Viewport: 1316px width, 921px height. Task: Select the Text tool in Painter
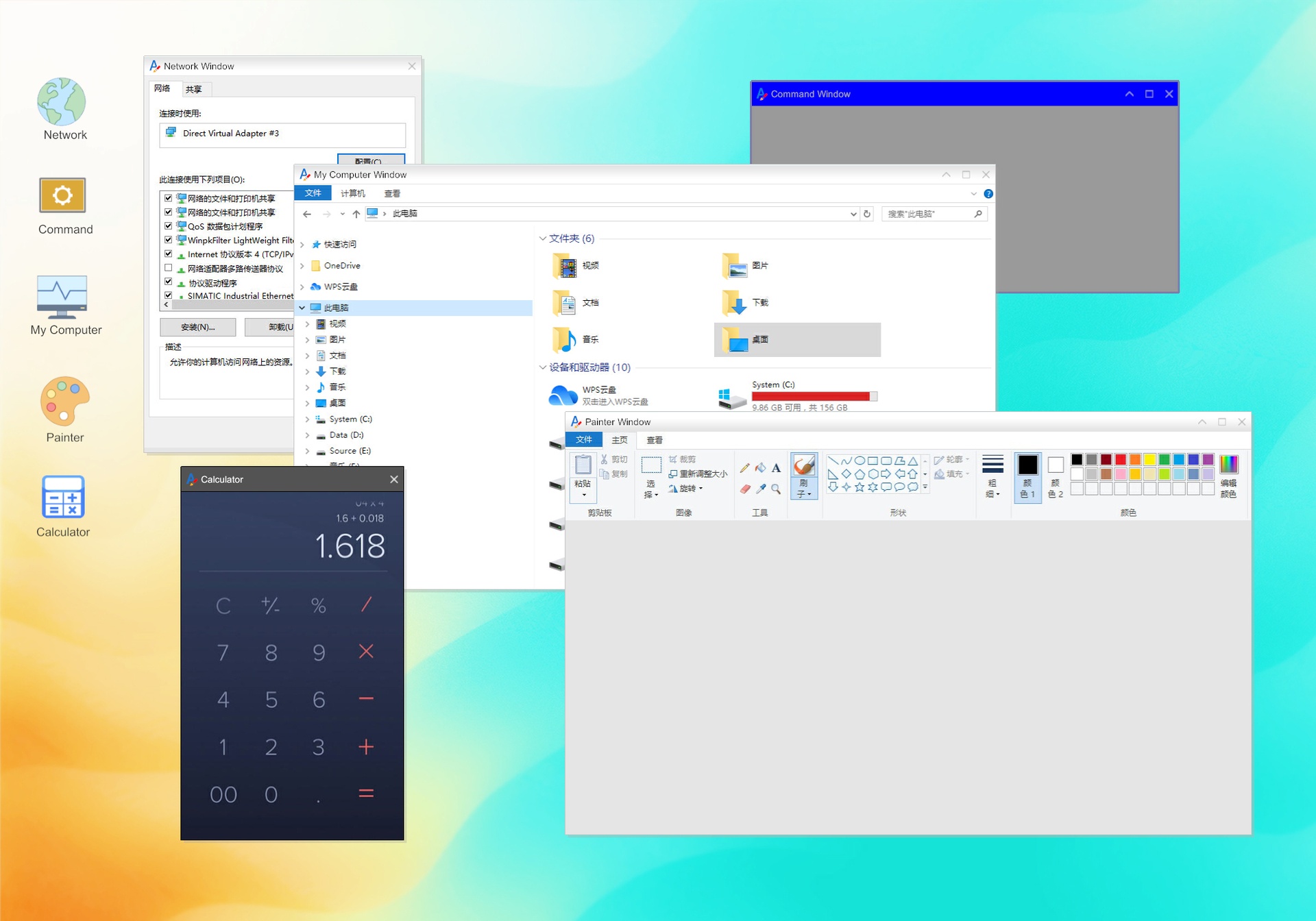776,468
